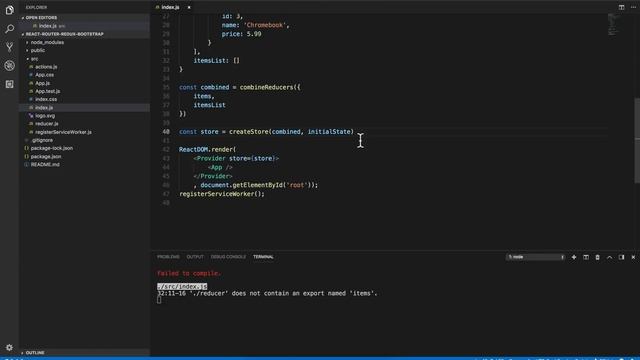
Task: Click the itemsList: [] line in code
Action: pyautogui.click(x=216, y=60)
